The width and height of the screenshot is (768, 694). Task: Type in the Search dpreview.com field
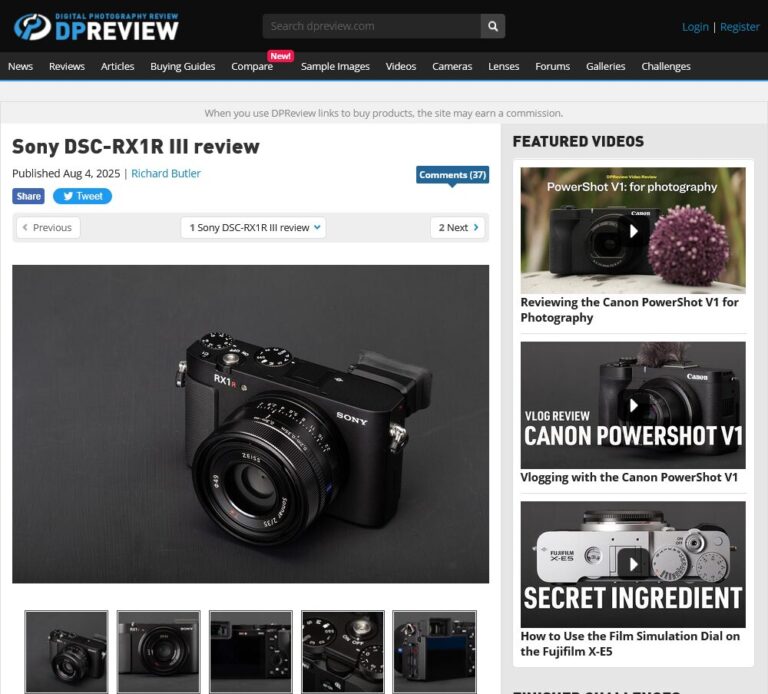370,26
